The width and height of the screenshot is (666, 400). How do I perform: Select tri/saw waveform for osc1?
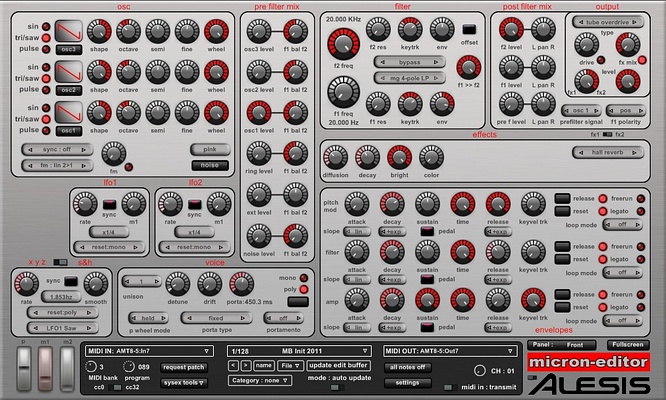pos(46,119)
